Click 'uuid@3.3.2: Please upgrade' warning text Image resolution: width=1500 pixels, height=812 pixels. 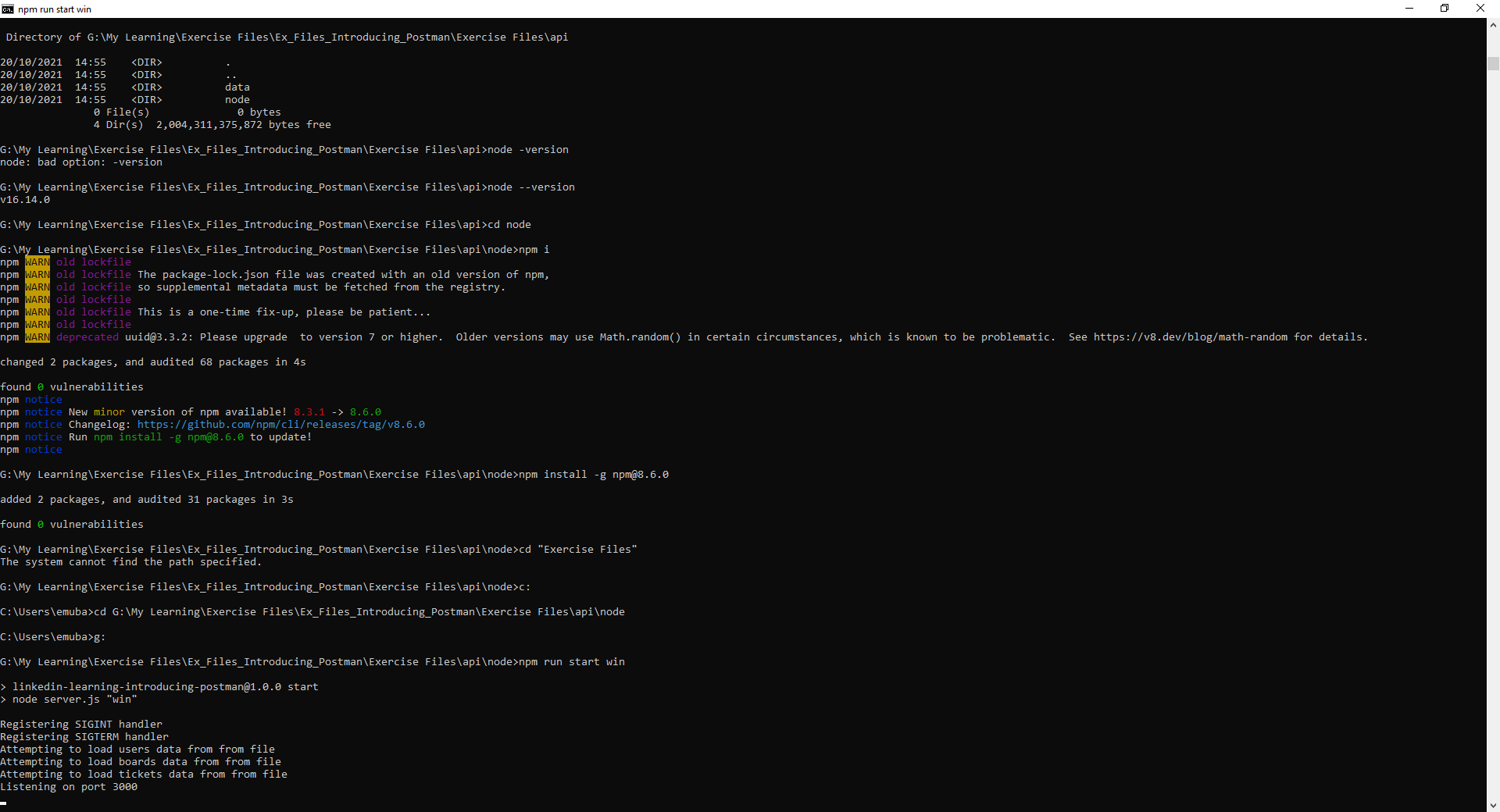(x=206, y=337)
